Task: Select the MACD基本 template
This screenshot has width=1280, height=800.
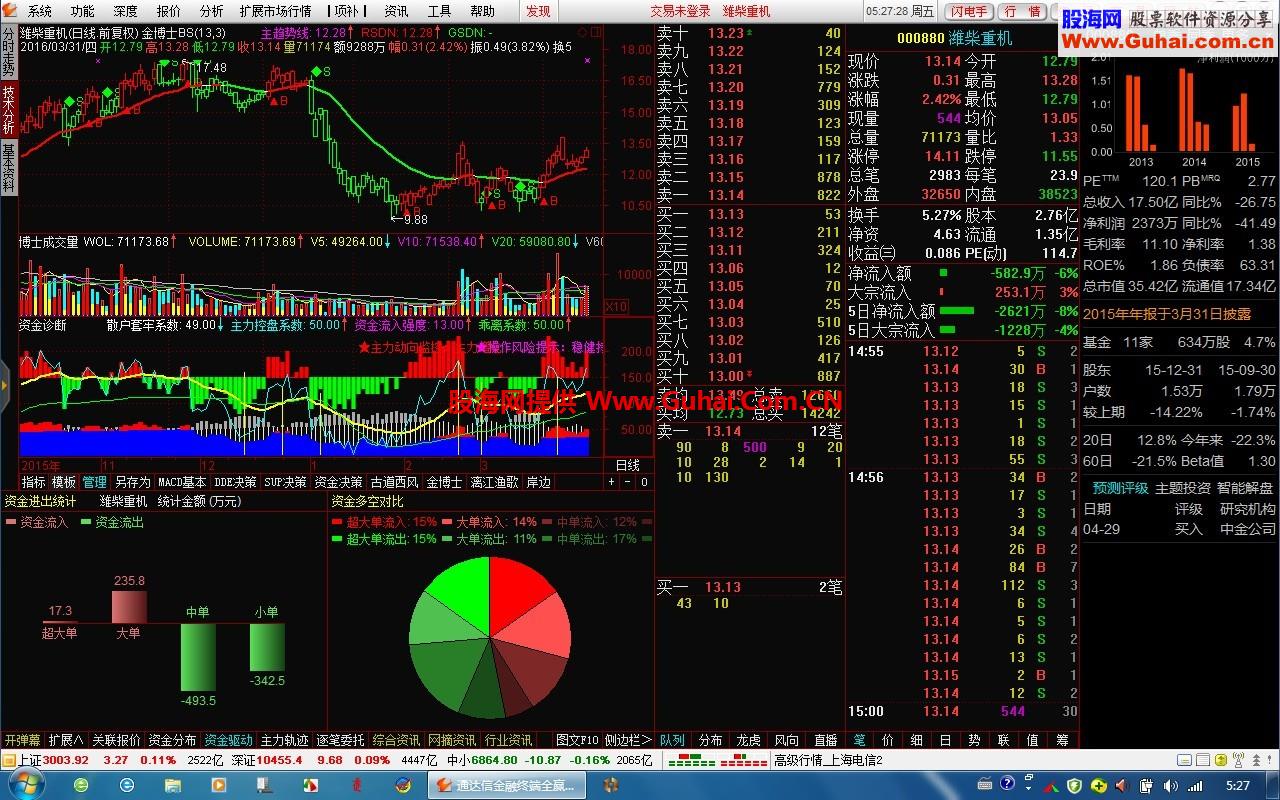Action: (182, 482)
